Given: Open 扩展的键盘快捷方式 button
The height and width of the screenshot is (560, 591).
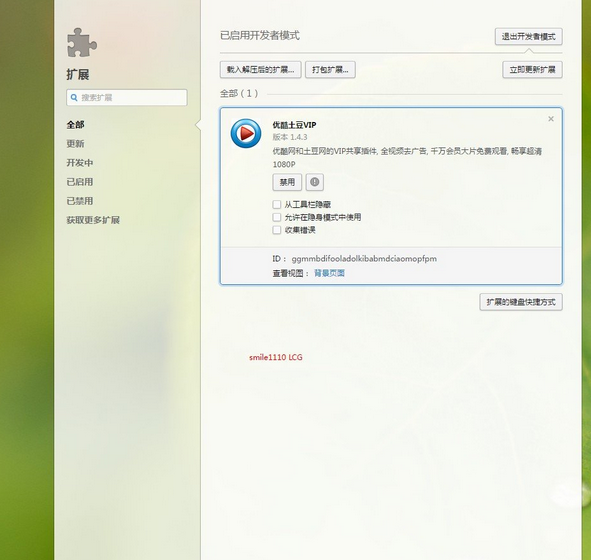Looking at the screenshot, I should pos(521,302).
